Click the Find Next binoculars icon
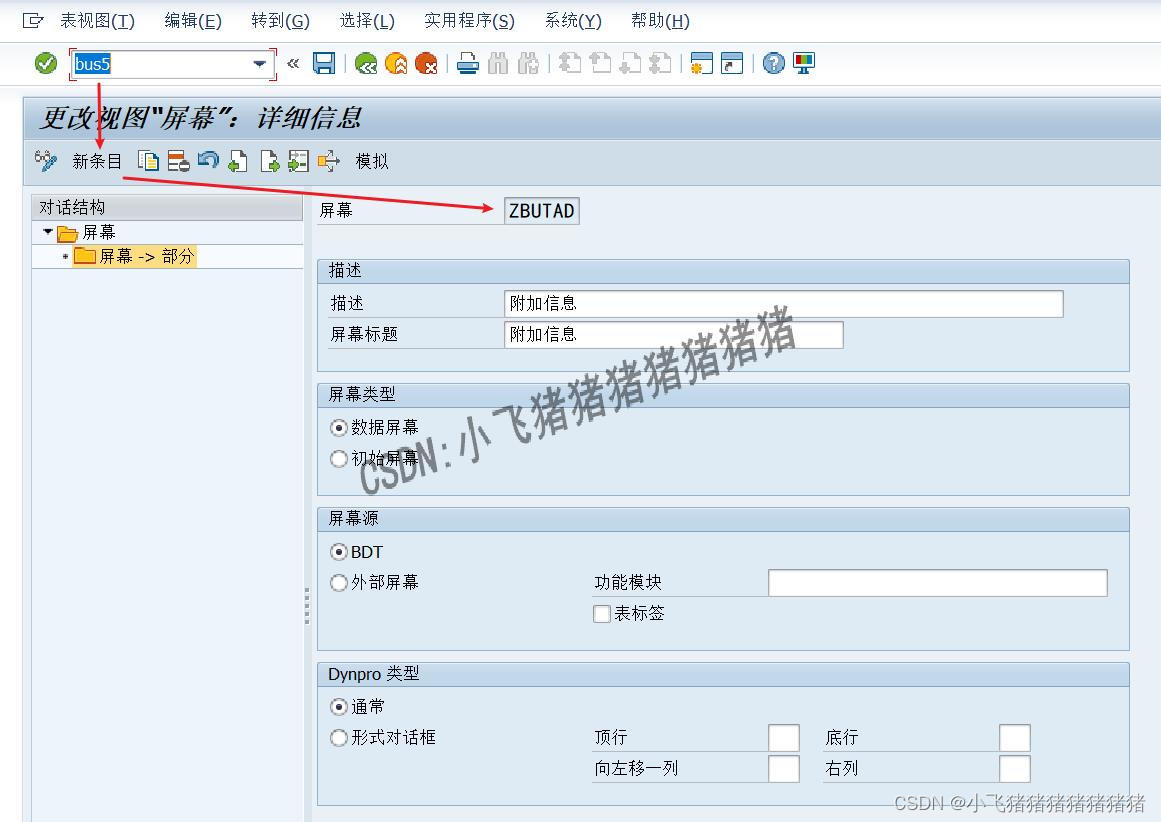 [x=528, y=64]
